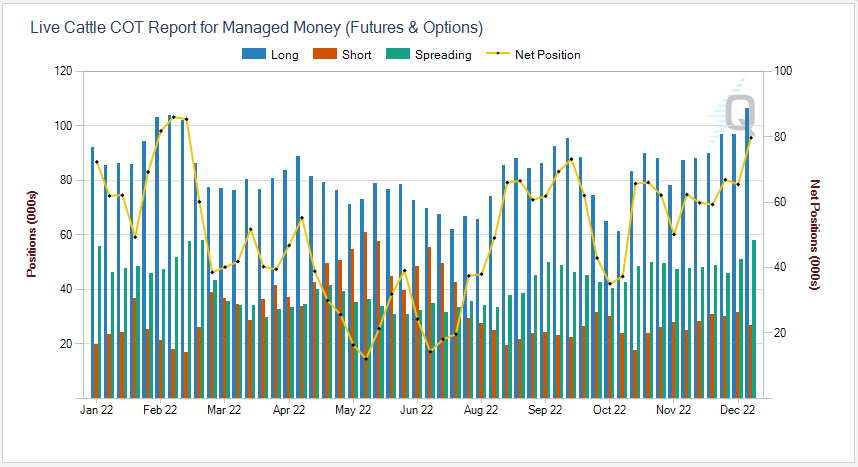Click the yellow Net Position legend marker

498,54
